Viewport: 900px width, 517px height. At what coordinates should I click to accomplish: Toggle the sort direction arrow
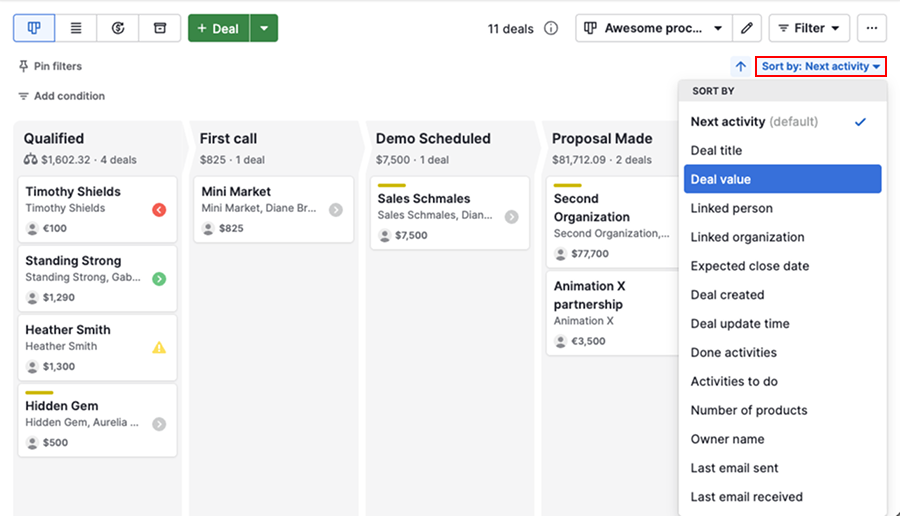tap(740, 67)
